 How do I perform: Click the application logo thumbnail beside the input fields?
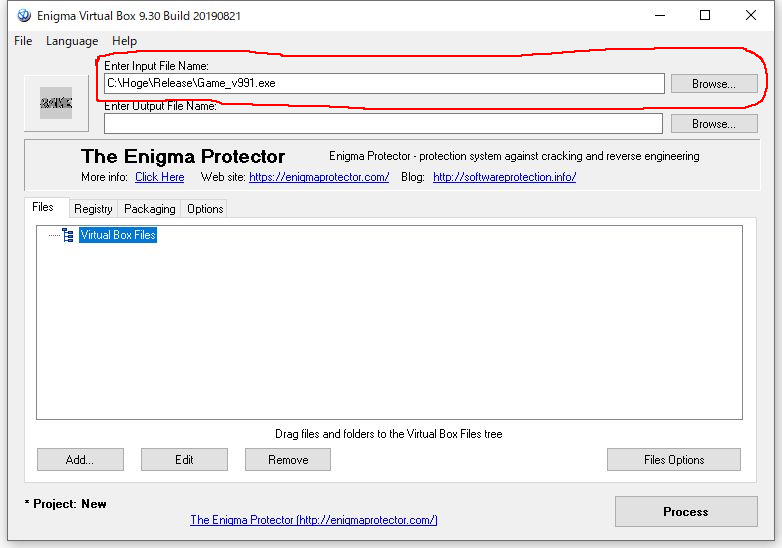(56, 103)
